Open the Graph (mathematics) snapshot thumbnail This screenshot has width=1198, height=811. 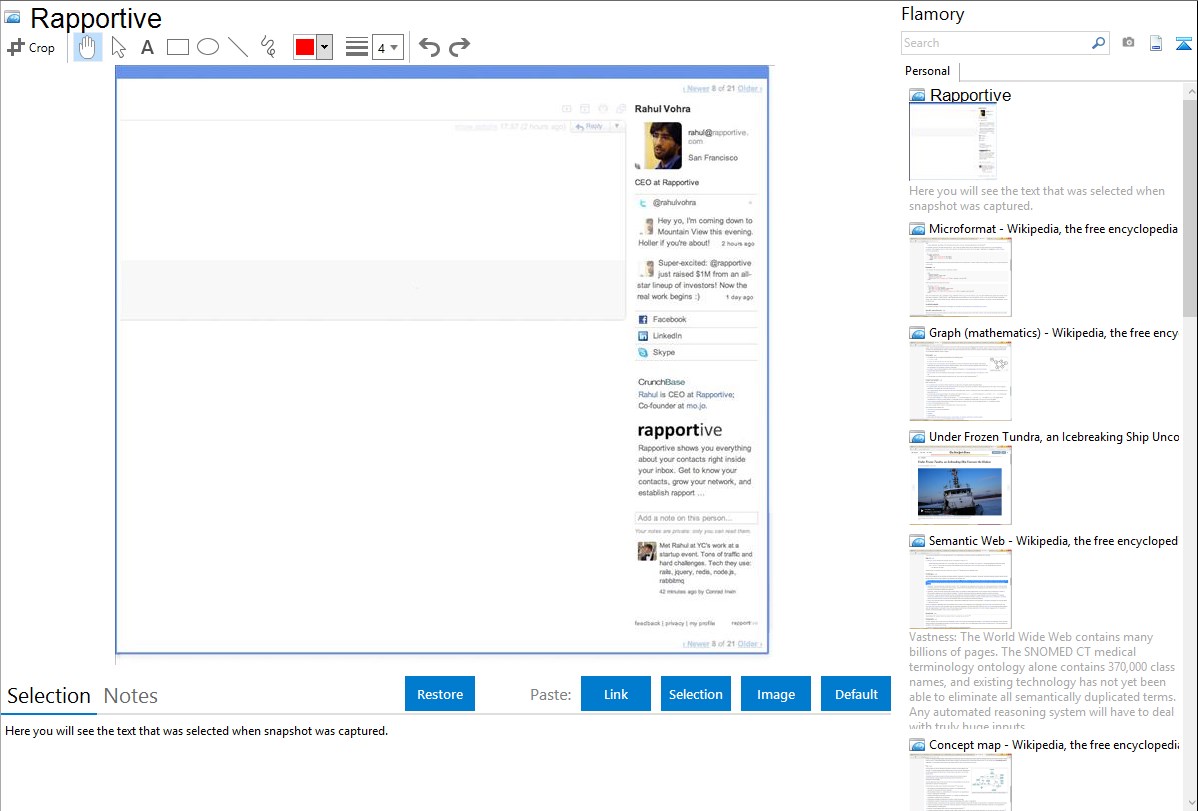960,381
